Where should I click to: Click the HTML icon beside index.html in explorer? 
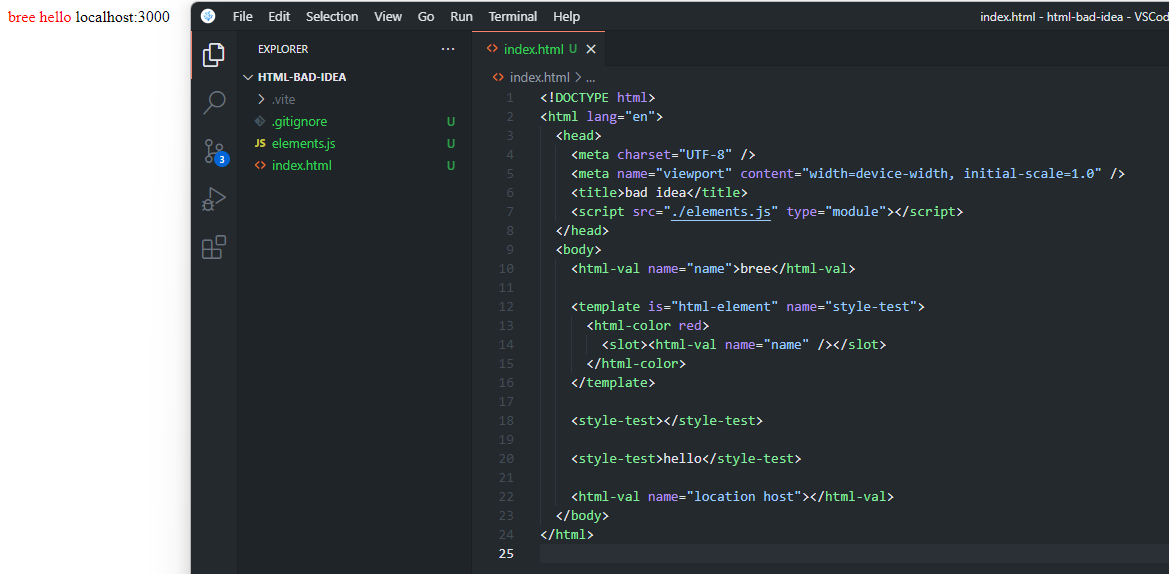tap(259, 165)
